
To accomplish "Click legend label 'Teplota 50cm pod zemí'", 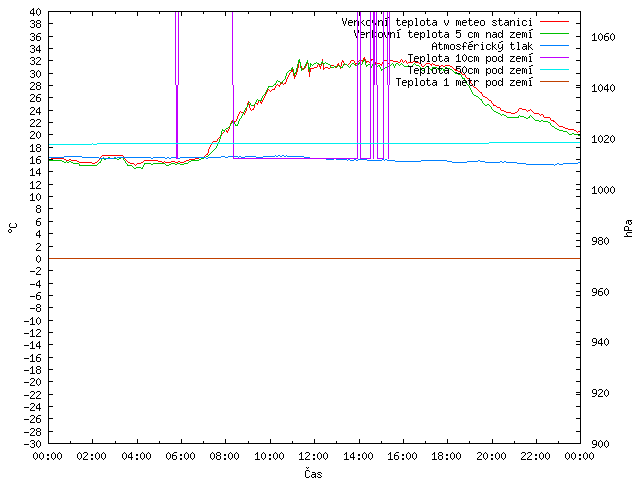I will (470, 70).
